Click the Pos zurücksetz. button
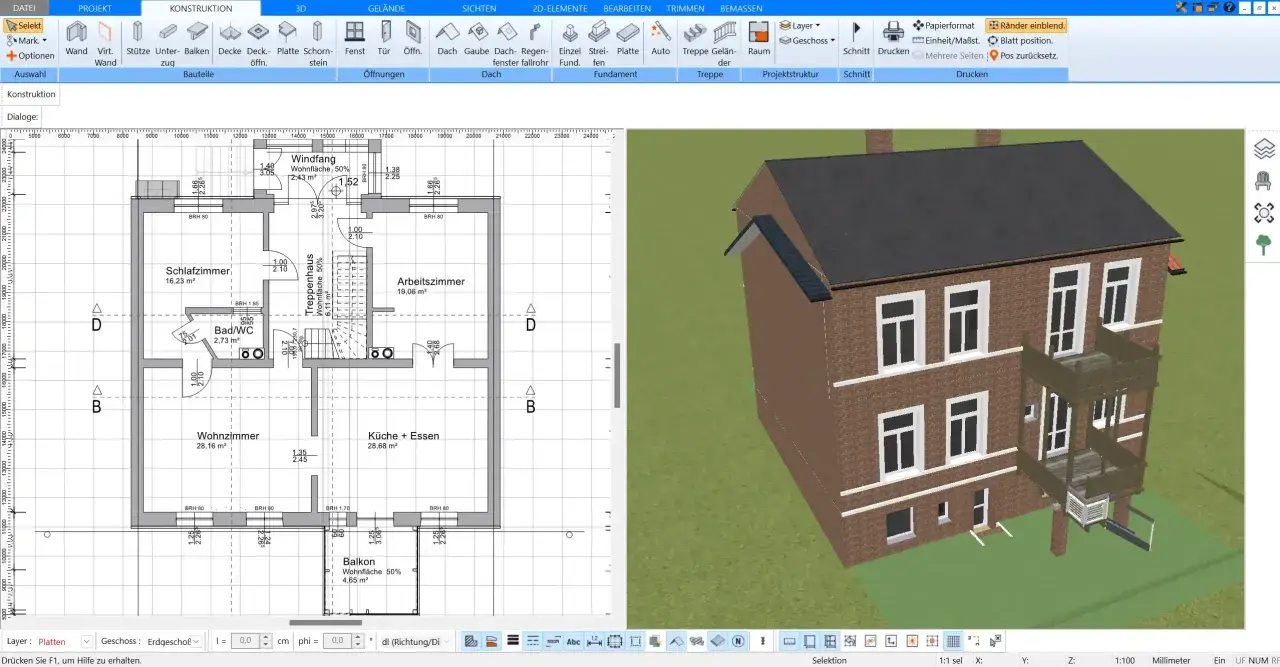1280x667 pixels. [x=1022, y=56]
